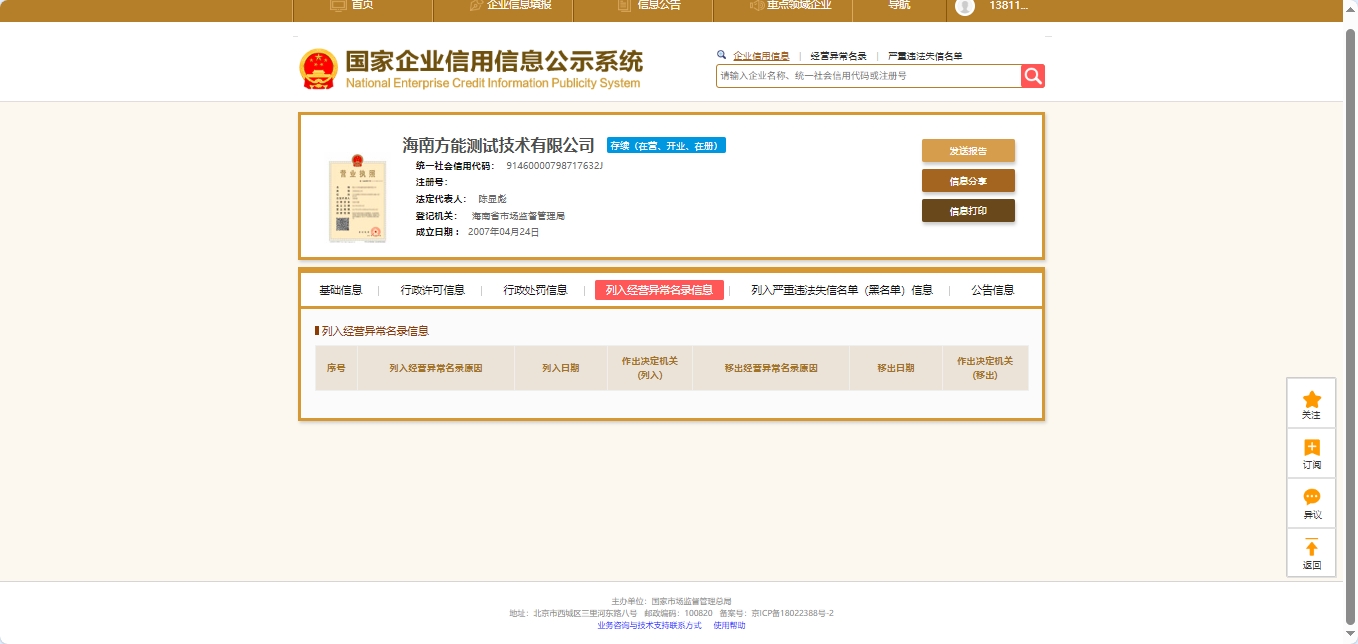This screenshot has width=1358, height=644.
Task: Click the user avatar in the top bar
Action: (964, 6)
